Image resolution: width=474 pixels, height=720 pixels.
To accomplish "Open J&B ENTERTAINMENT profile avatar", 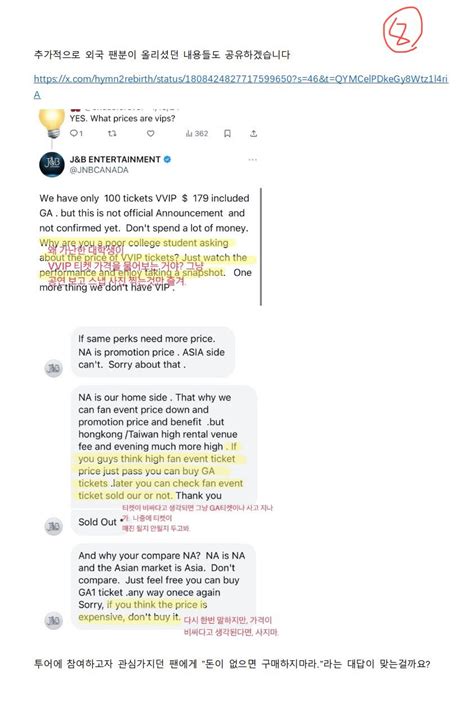I will (52, 164).
